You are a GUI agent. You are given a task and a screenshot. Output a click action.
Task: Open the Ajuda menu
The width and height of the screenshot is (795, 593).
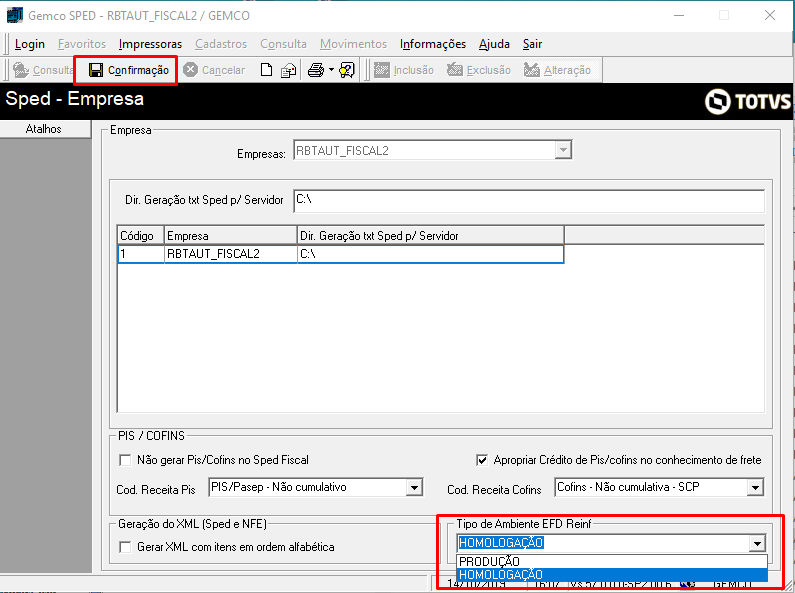point(494,44)
